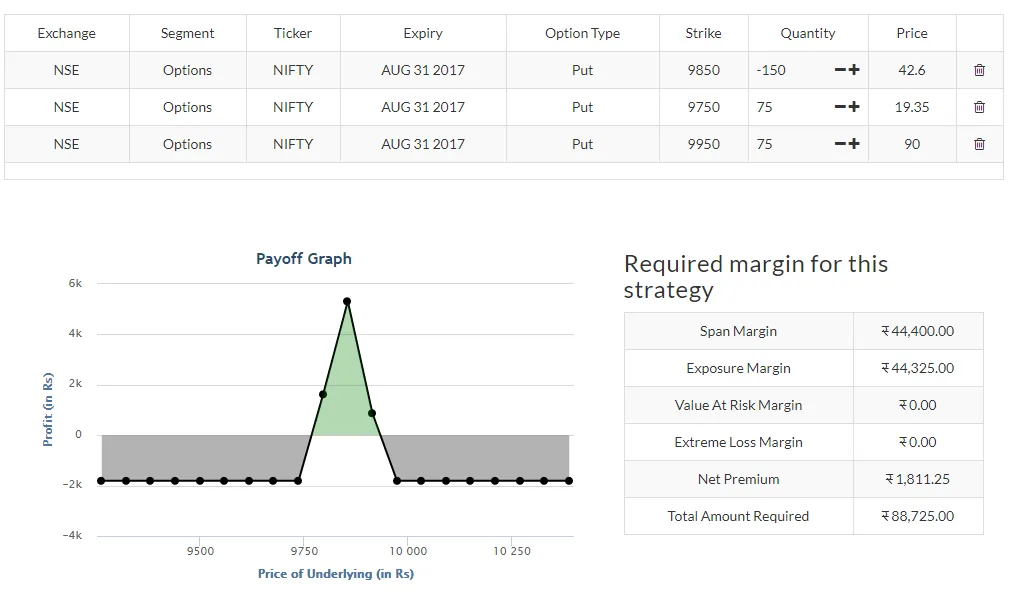Select the Total Amount Required value
Image resolution: width=1016 pixels, height=600 pixels.
coord(917,516)
